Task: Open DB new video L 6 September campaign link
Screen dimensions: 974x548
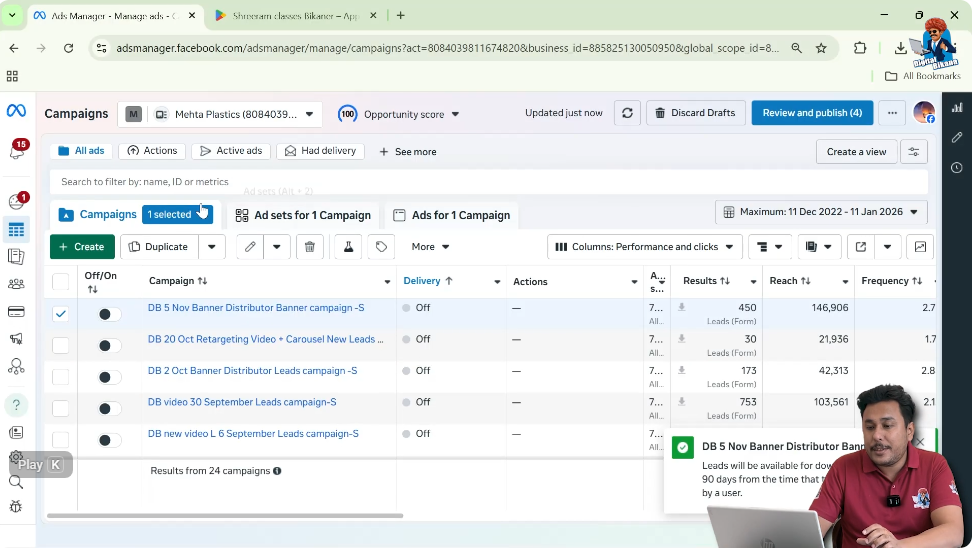Action: [253, 434]
